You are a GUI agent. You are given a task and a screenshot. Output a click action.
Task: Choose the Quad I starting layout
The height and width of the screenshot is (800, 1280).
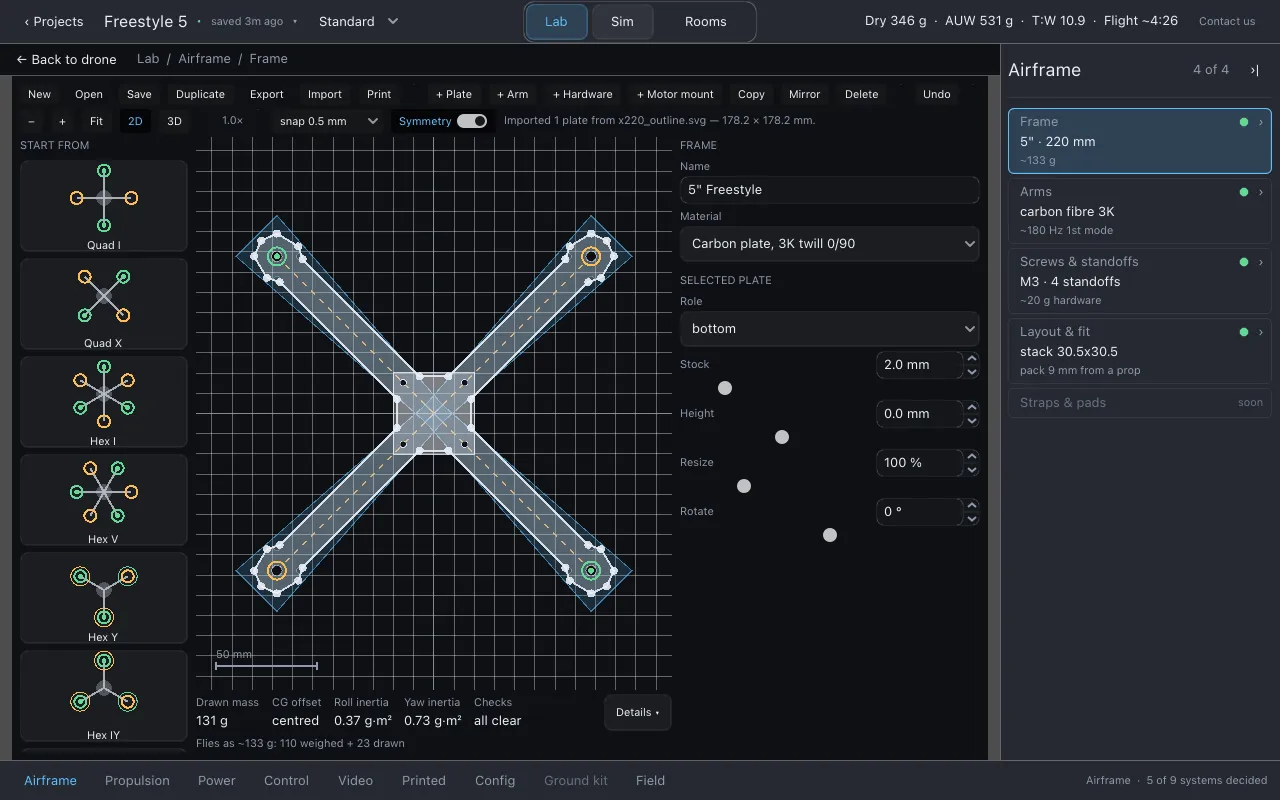pyautogui.click(x=104, y=206)
